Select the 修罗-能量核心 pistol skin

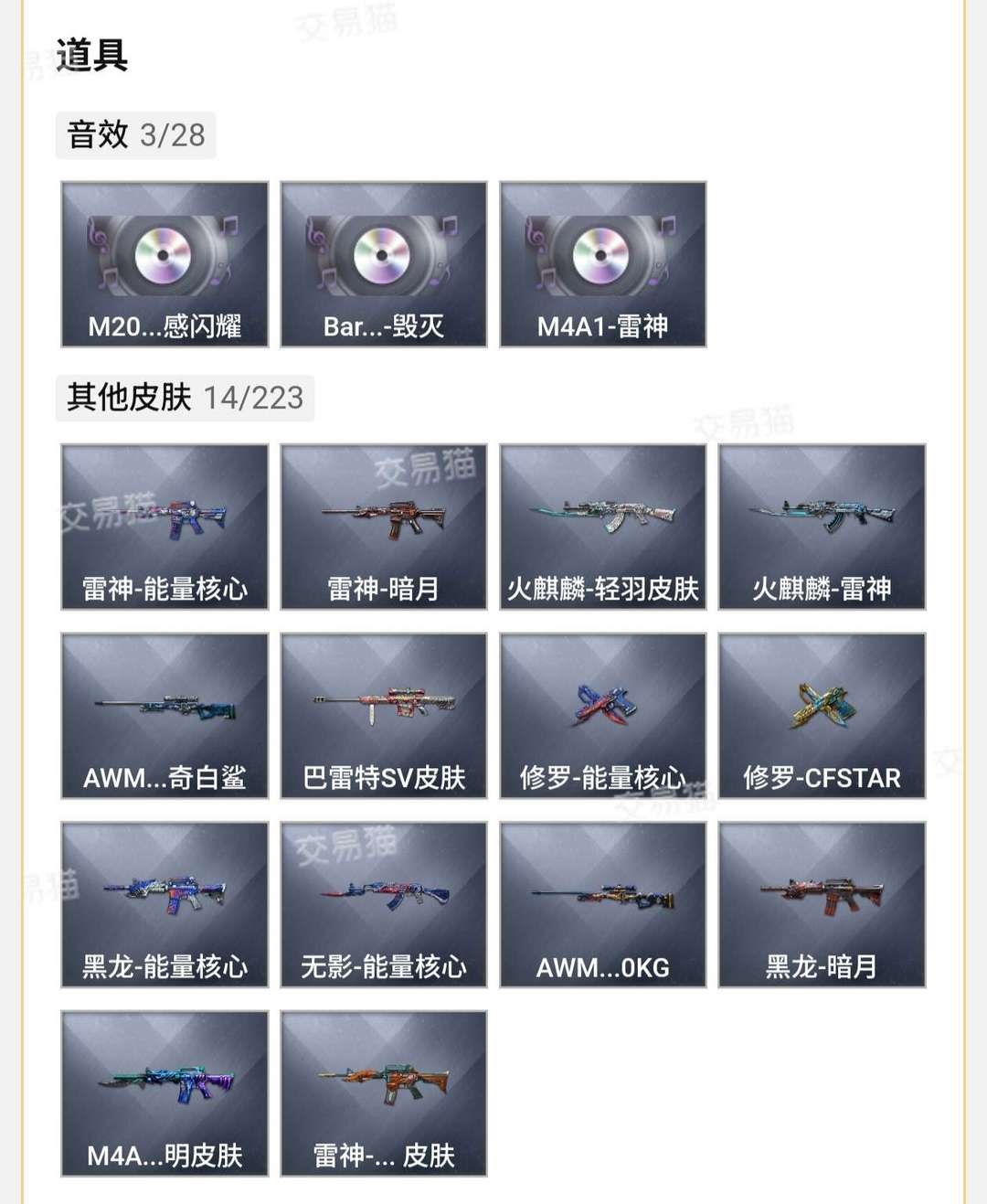pyautogui.click(x=603, y=716)
